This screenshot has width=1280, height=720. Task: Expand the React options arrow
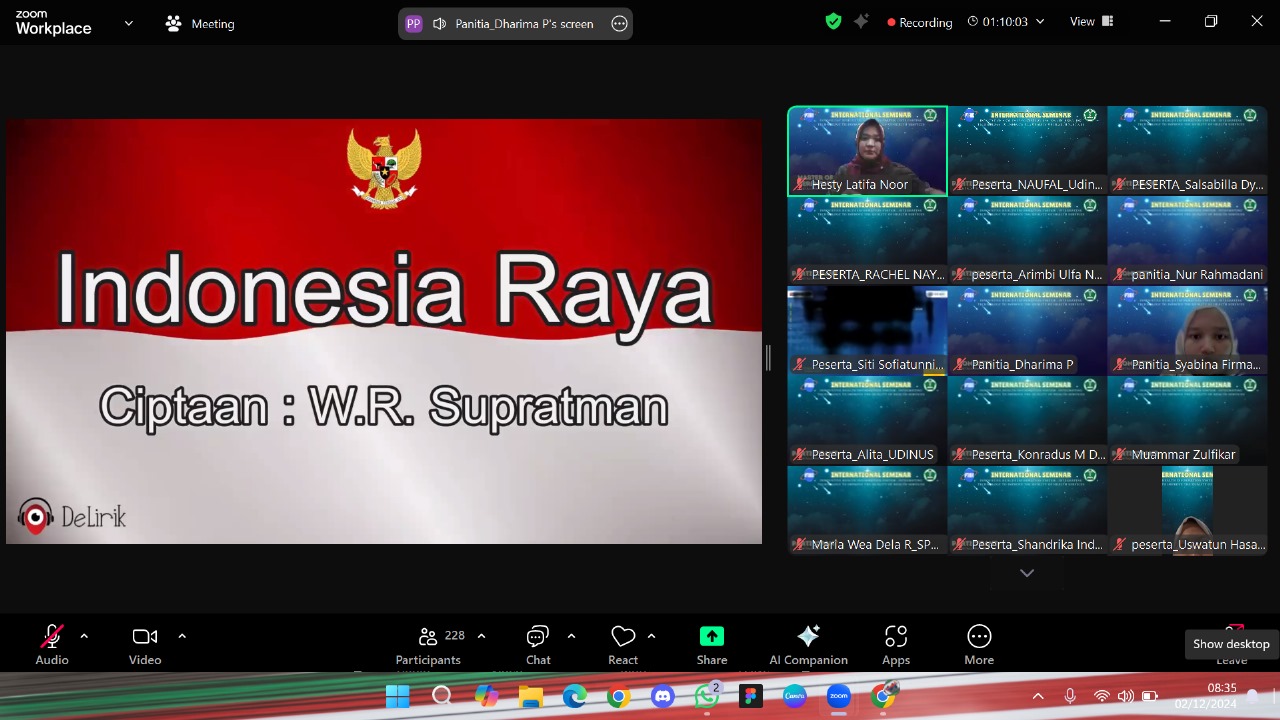[651, 636]
